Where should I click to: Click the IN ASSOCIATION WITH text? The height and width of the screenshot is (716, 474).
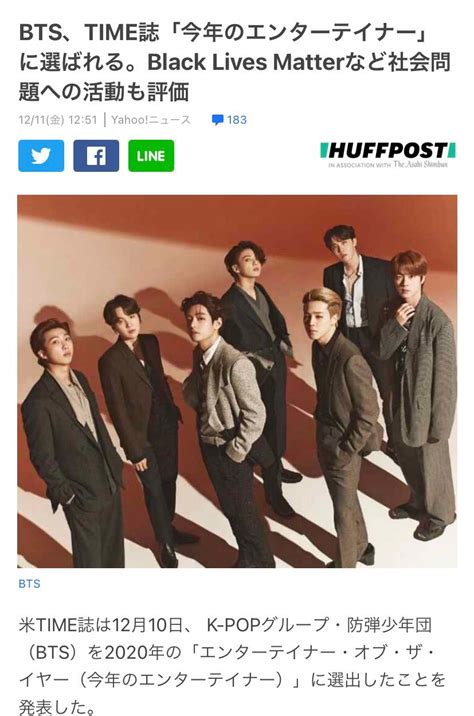point(359,165)
